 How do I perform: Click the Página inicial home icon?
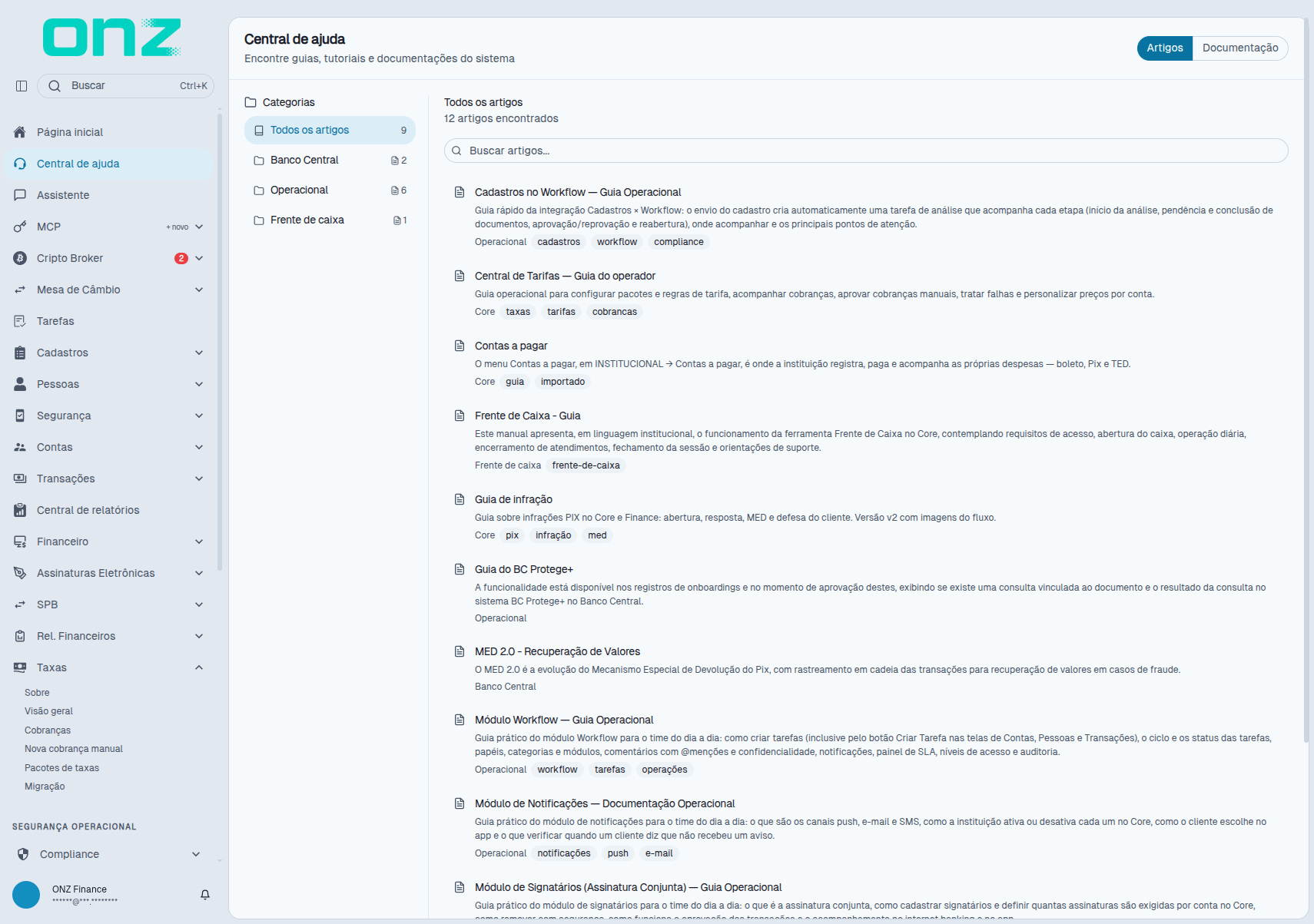tap(20, 132)
